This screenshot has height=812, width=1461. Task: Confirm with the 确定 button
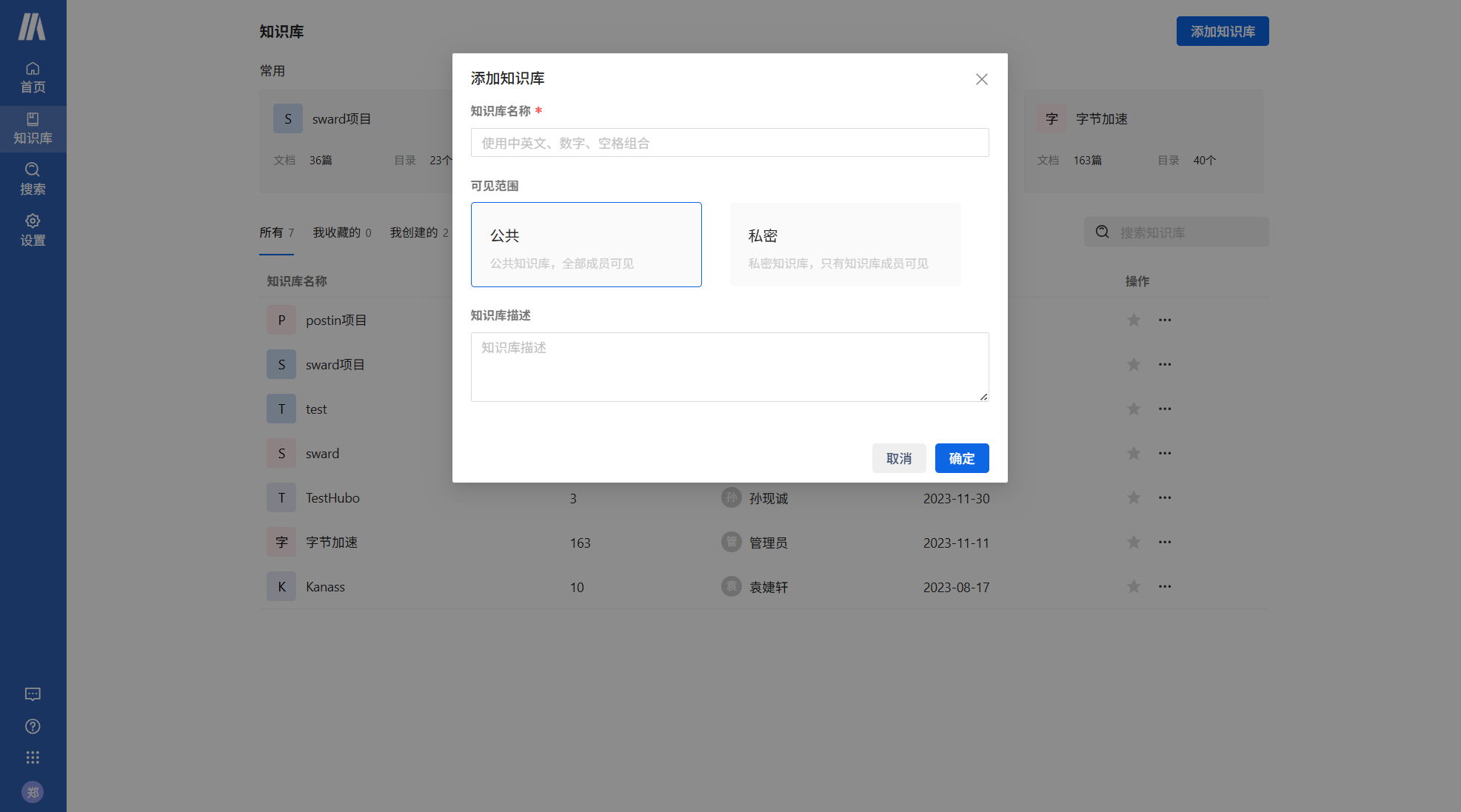point(961,458)
